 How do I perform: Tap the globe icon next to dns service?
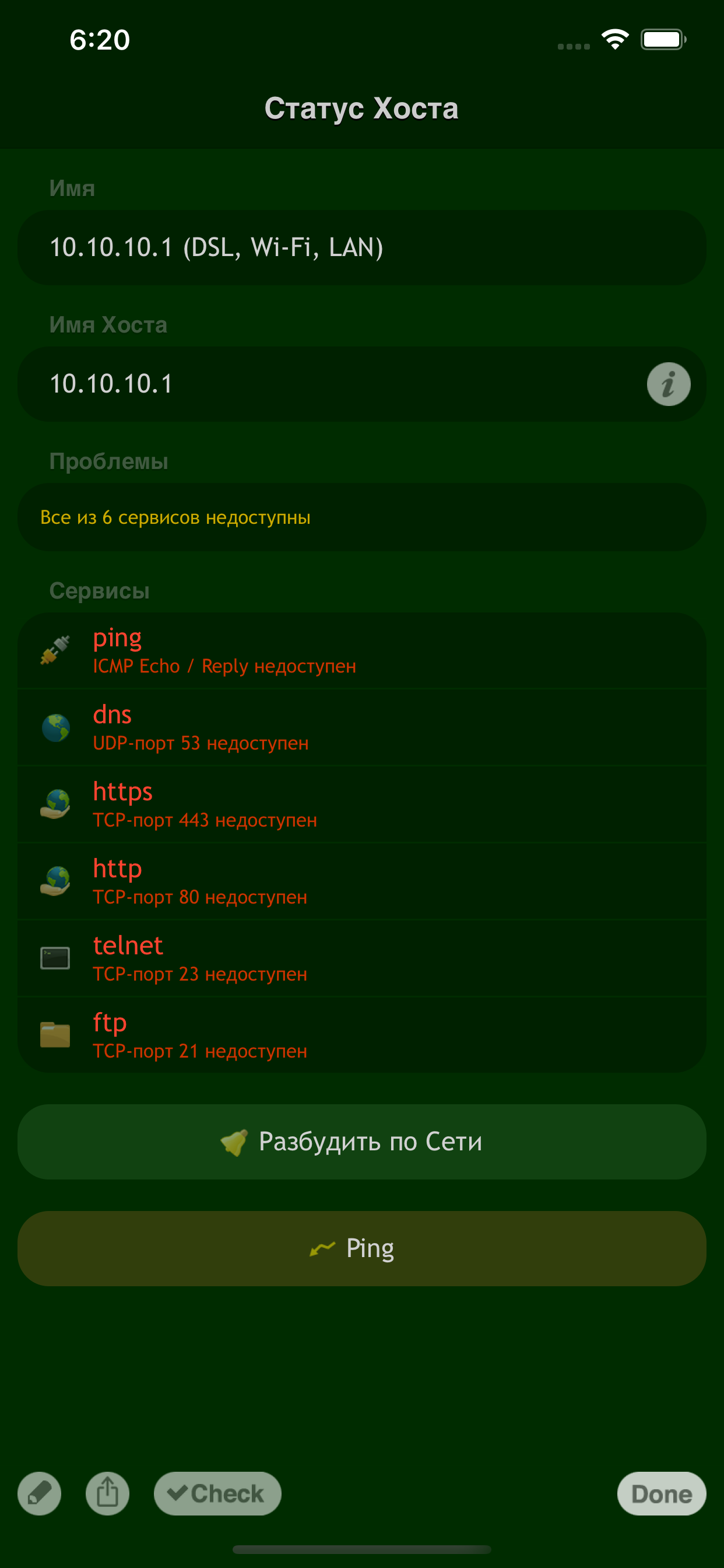55,727
